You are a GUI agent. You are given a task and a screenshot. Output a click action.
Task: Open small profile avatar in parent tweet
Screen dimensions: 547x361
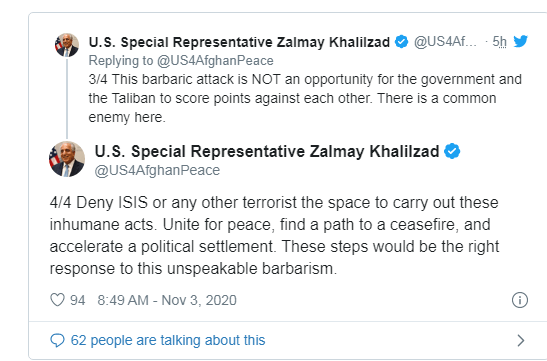67,45
